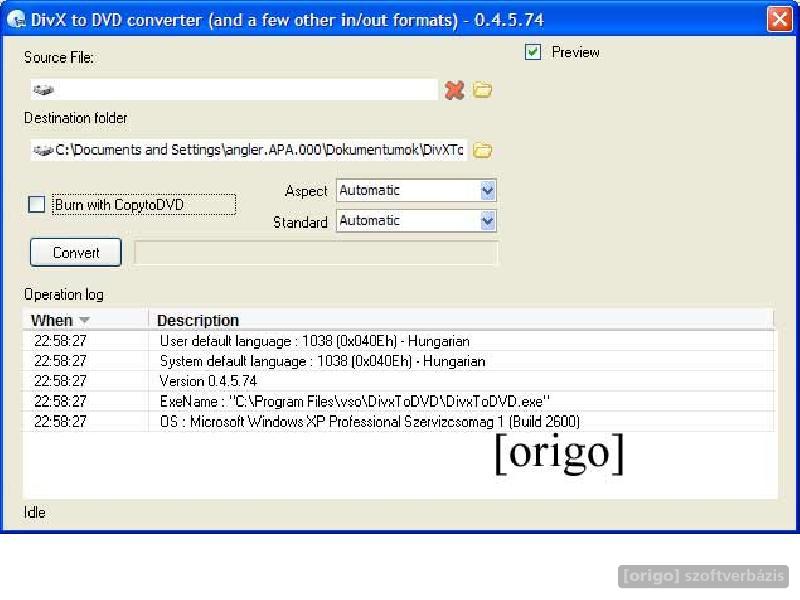Open the Aspect dropdown
This screenshot has width=800, height=600.
coord(416,190)
